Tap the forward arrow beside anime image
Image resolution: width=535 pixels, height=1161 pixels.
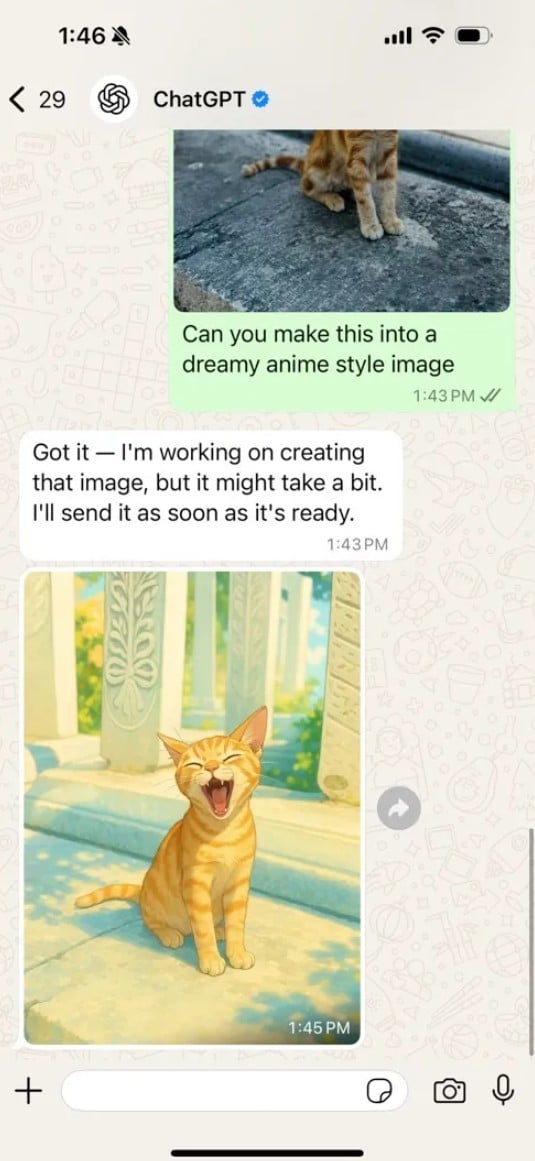(399, 809)
